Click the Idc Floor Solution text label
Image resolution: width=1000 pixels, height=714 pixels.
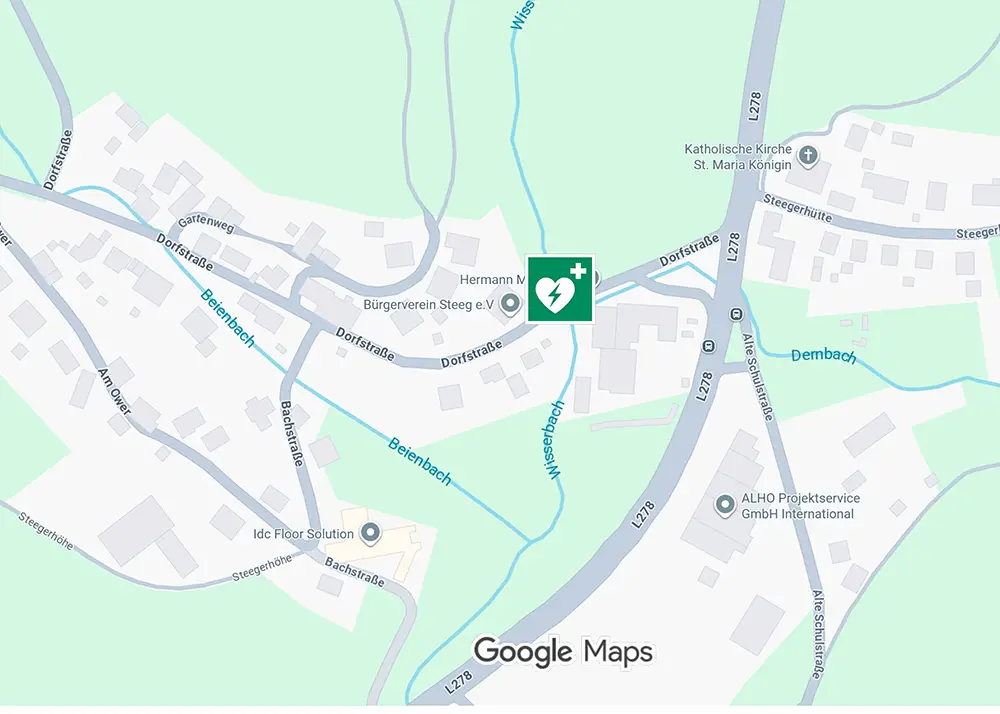(x=304, y=534)
